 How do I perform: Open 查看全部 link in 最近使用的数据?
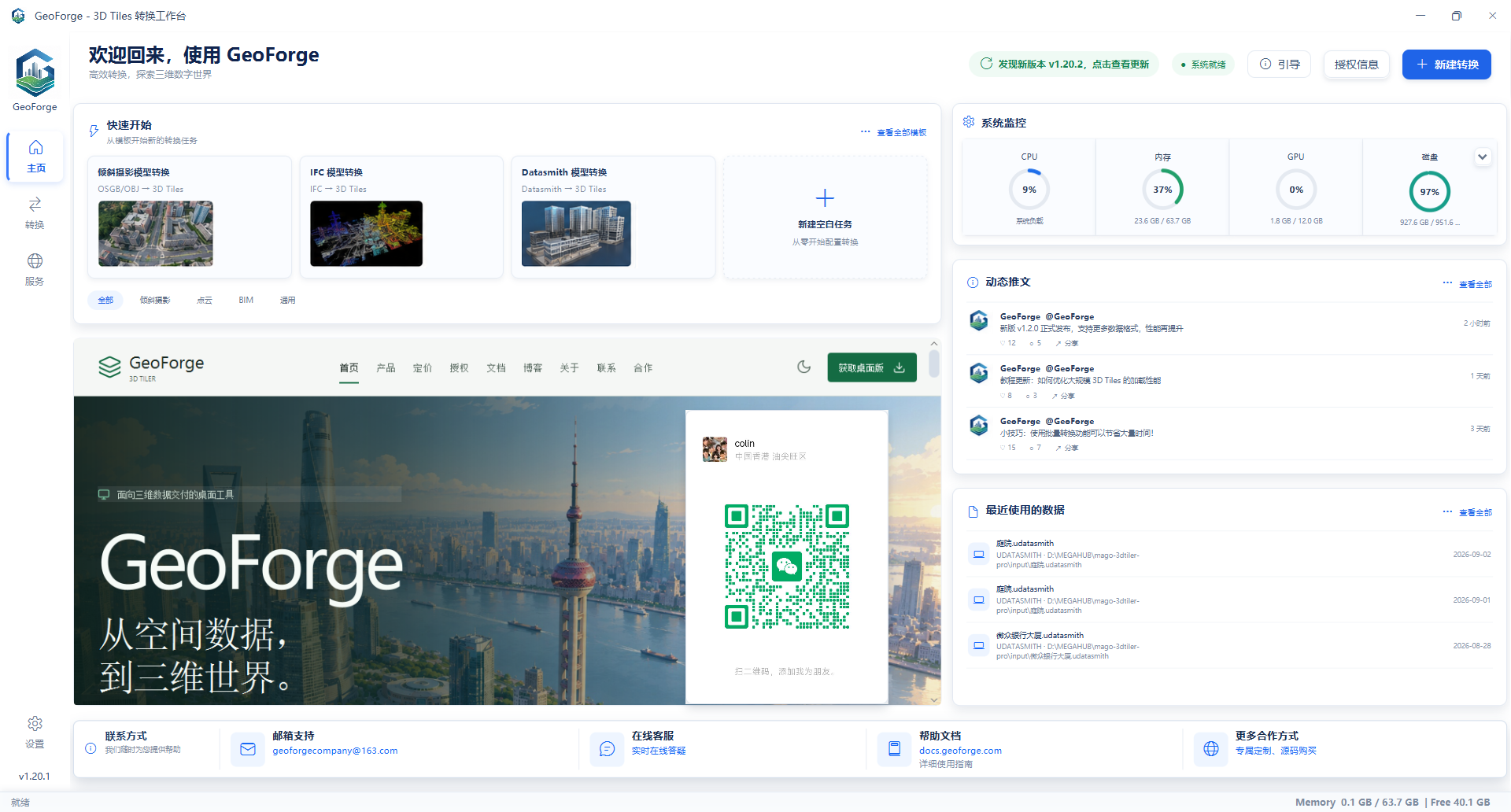[x=1476, y=512]
